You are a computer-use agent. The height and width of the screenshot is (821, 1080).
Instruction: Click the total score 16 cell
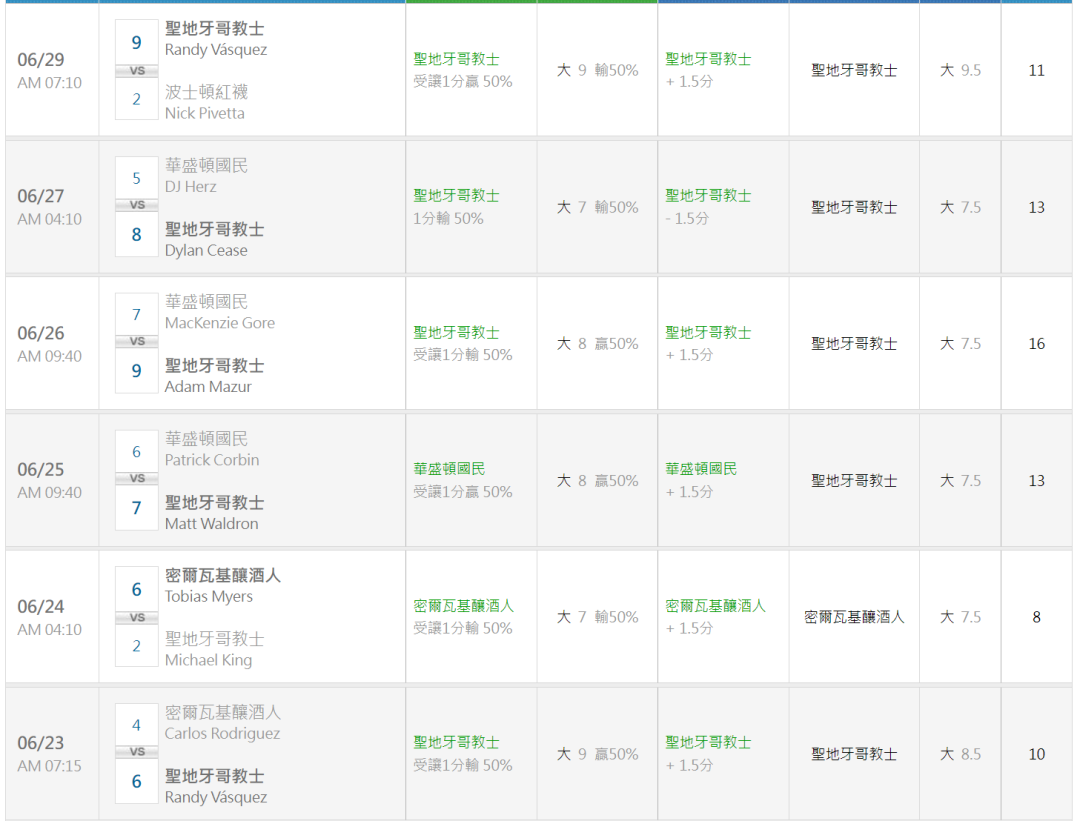(1036, 344)
